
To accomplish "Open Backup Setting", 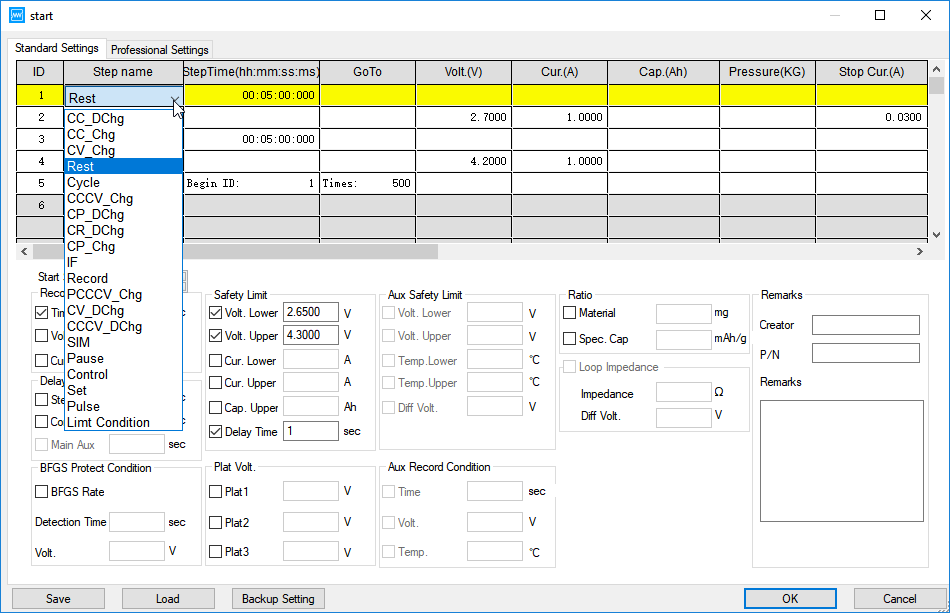I will click(278, 598).
